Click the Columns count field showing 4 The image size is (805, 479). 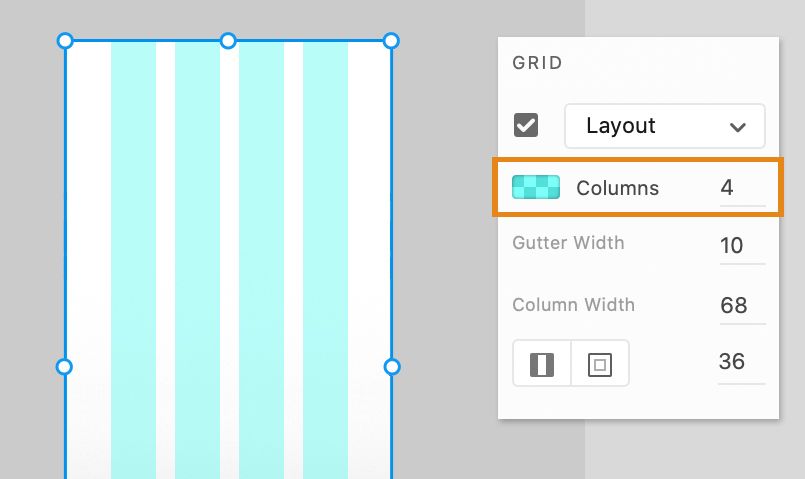pos(740,187)
